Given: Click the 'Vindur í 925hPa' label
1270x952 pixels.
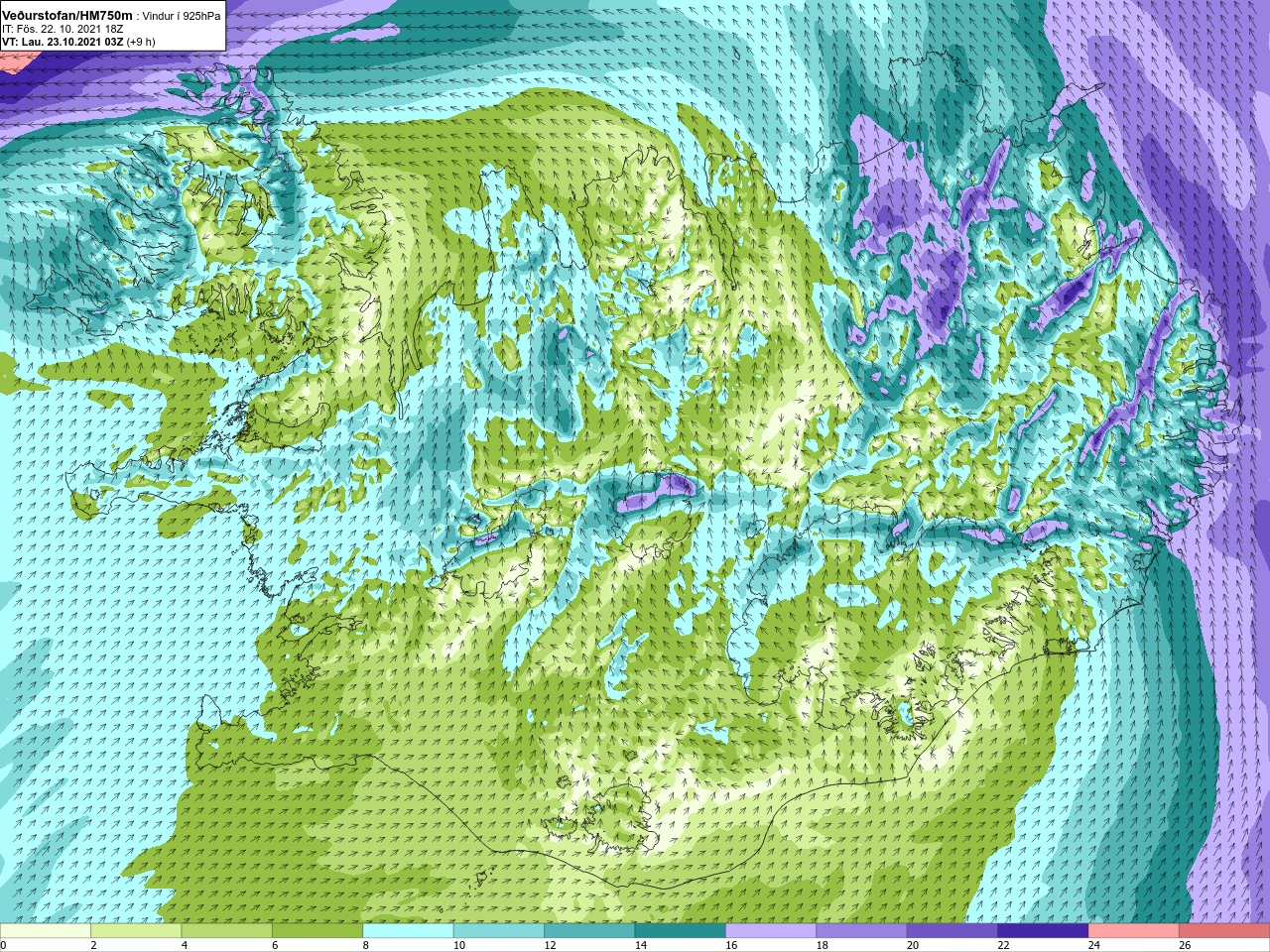Looking at the screenshot, I should pyautogui.click(x=182, y=17).
